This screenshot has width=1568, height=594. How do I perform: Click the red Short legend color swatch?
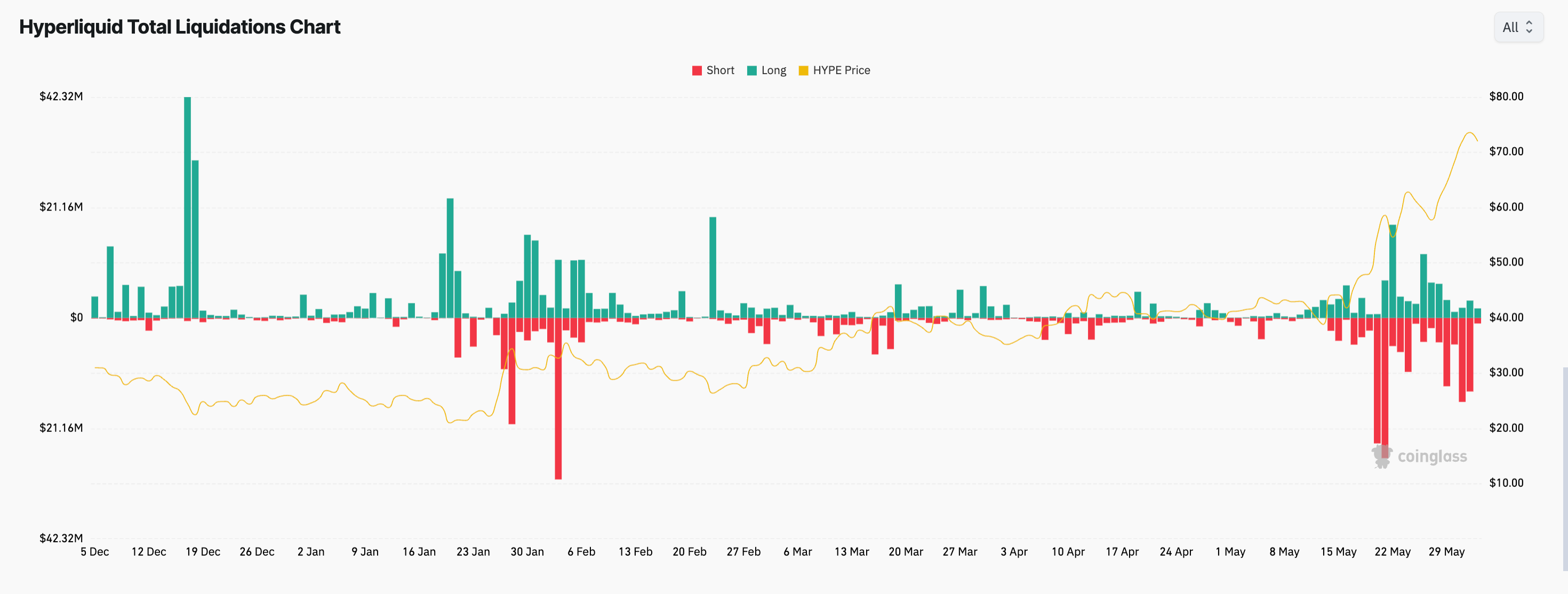[x=697, y=70]
